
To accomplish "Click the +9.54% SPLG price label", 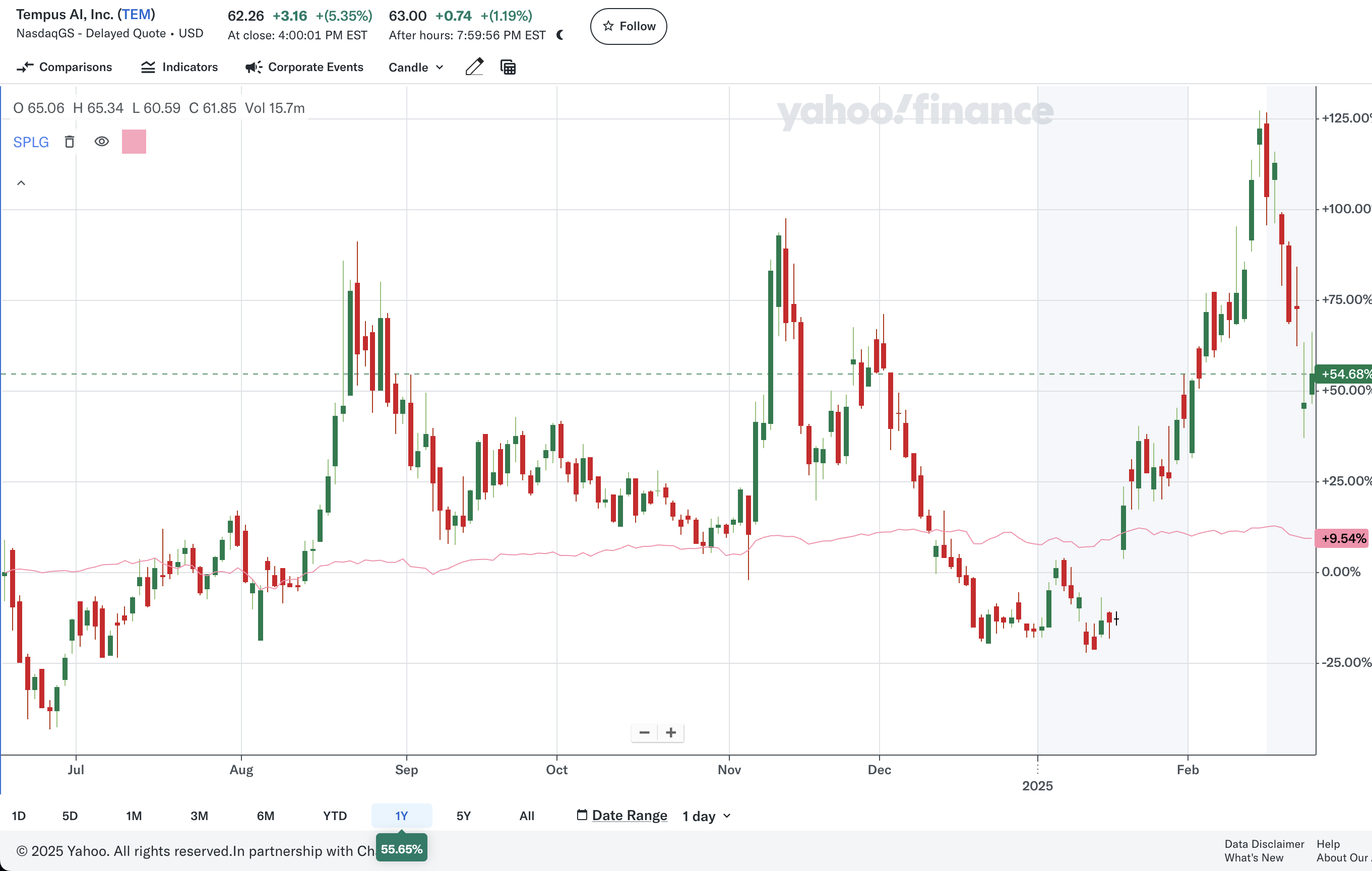I will click(1343, 538).
